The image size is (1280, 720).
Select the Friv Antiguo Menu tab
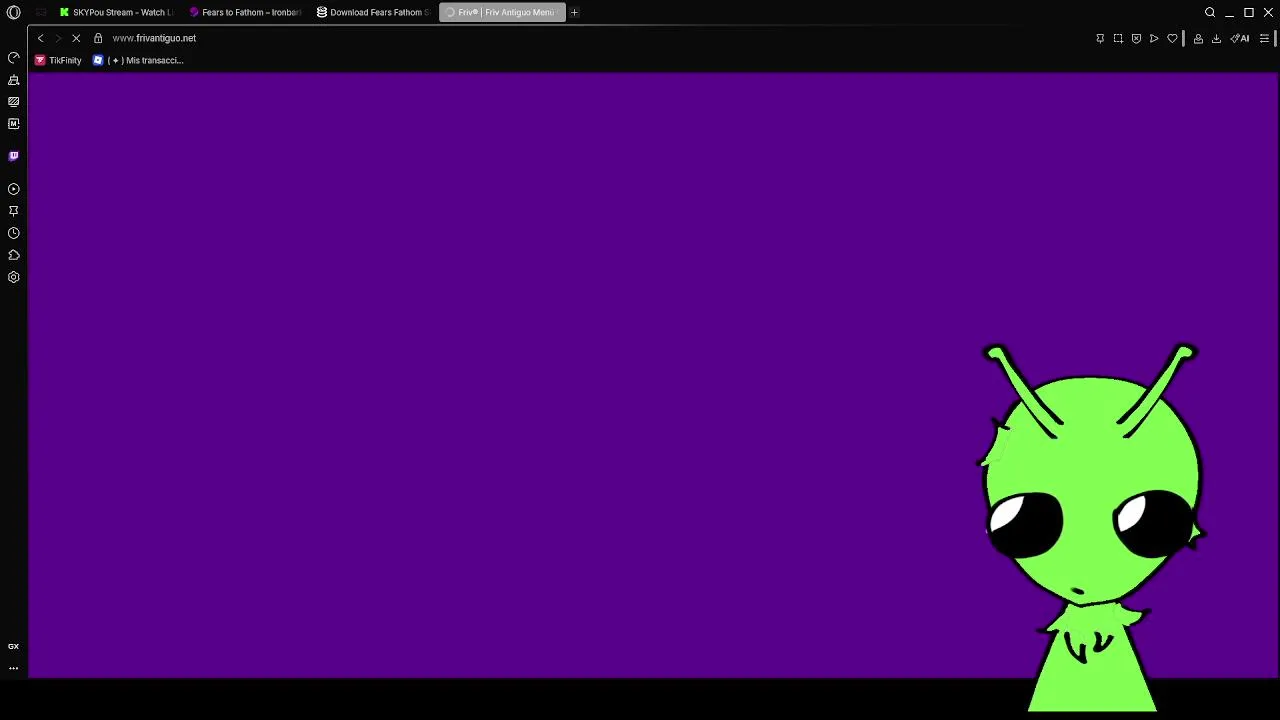click(502, 12)
